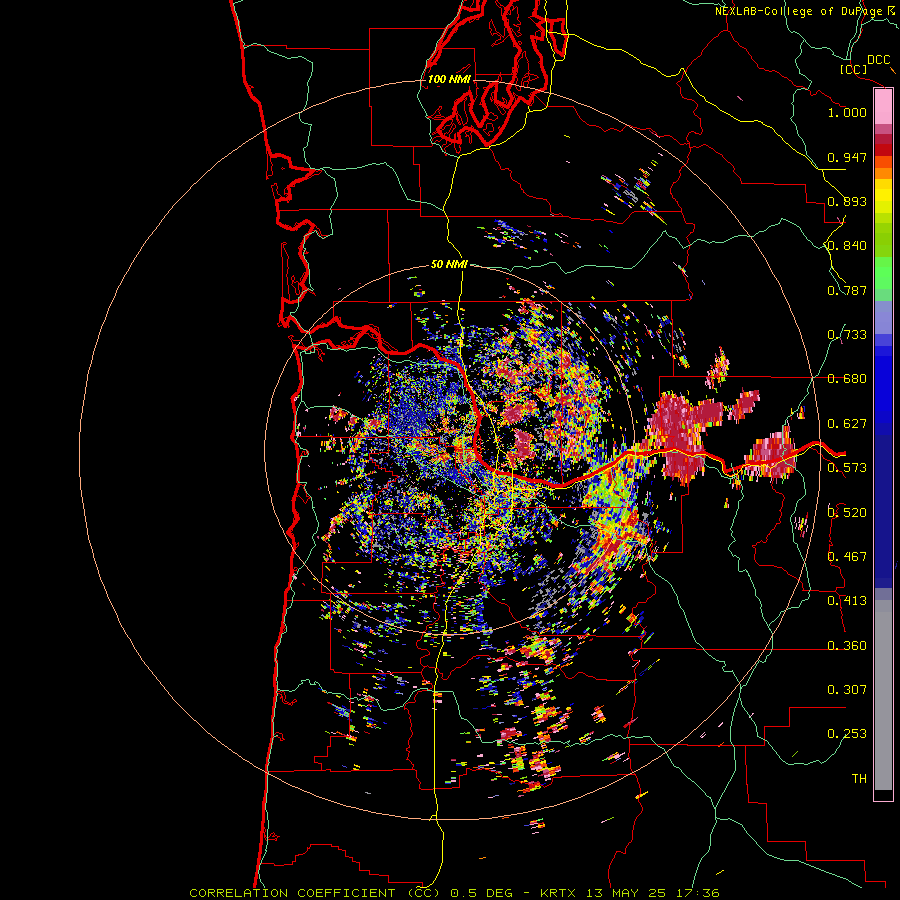Select the 0.360 scale value
Screen dimensions: 900x900
(847, 646)
